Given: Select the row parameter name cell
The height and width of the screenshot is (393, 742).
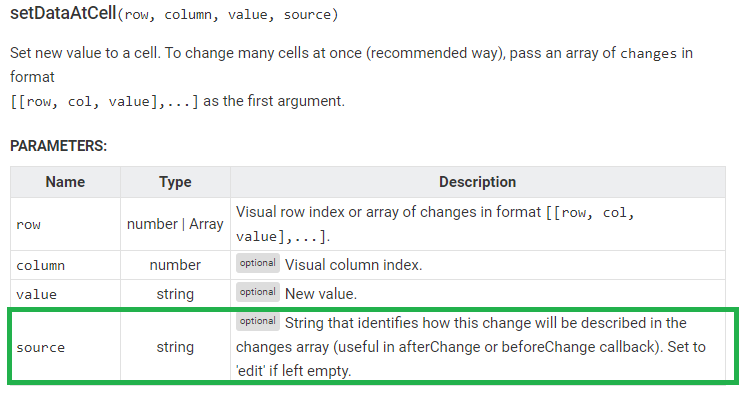Looking at the screenshot, I should 65,224.
